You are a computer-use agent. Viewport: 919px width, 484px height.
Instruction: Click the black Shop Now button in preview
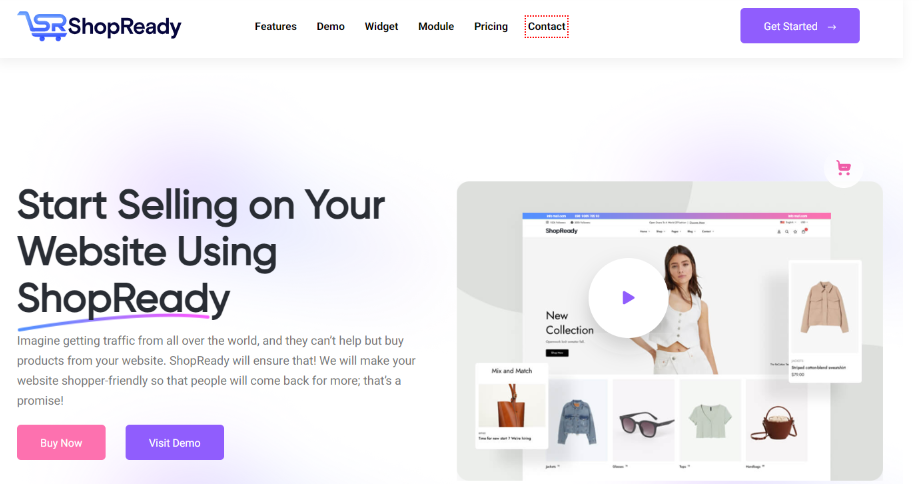tap(557, 353)
